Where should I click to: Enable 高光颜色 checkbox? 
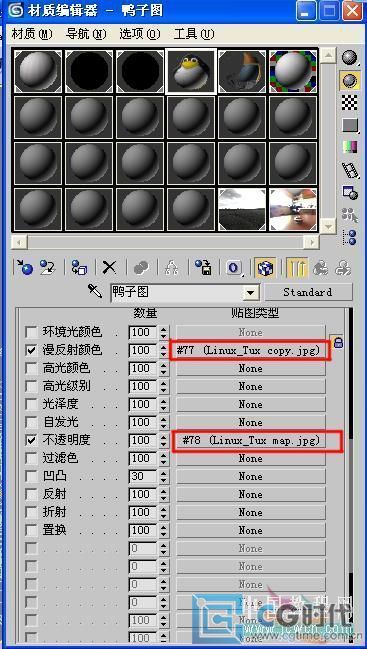point(31,368)
